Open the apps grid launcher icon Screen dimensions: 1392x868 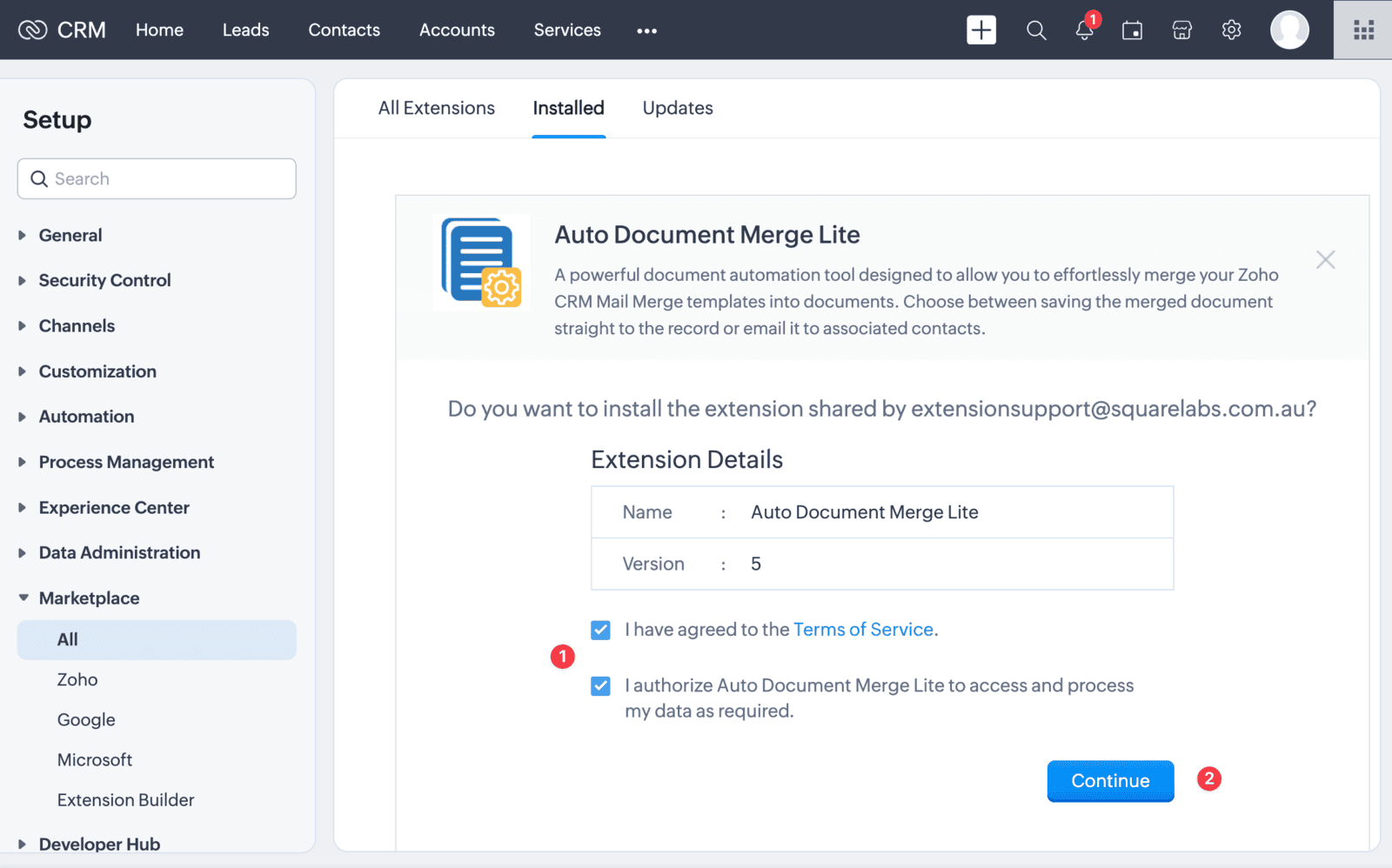pyautogui.click(x=1363, y=30)
